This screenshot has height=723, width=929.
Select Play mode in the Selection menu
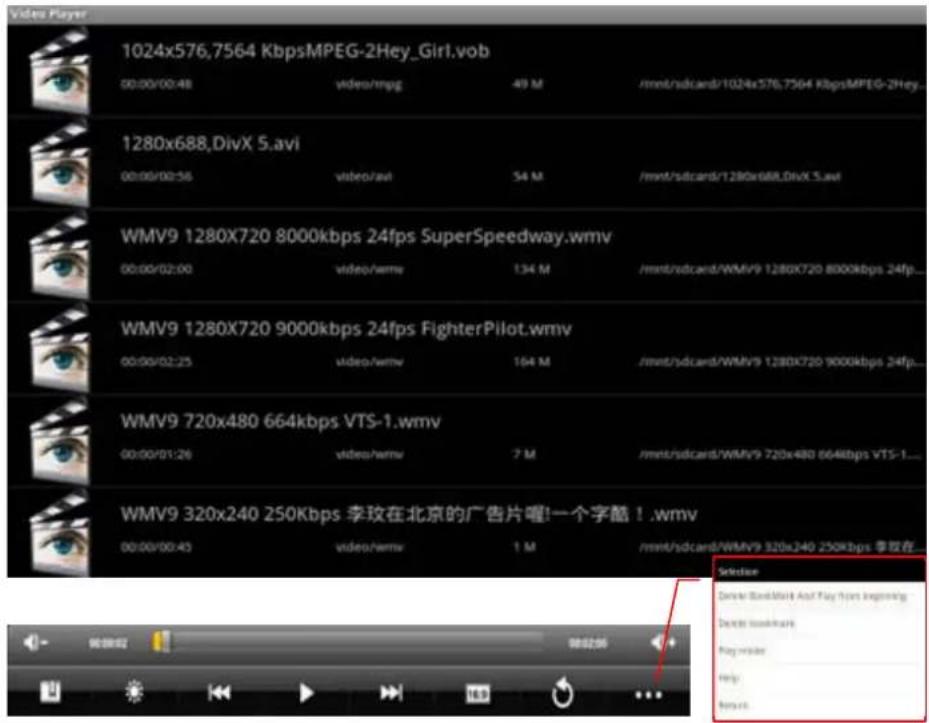(742, 650)
